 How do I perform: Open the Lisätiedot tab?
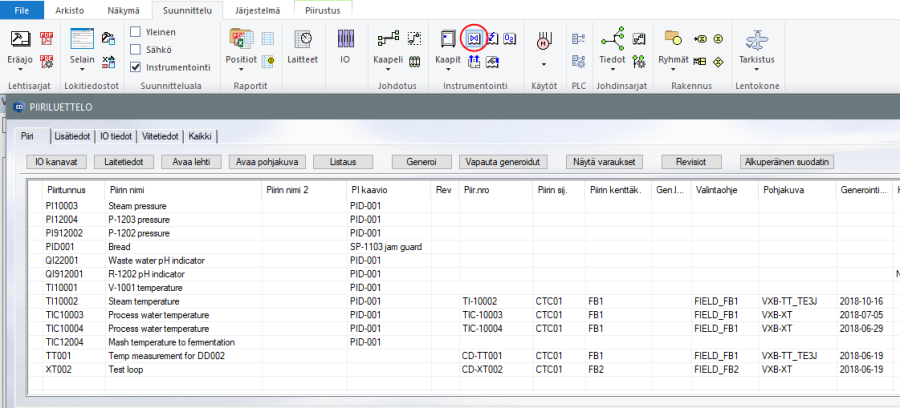(x=71, y=136)
